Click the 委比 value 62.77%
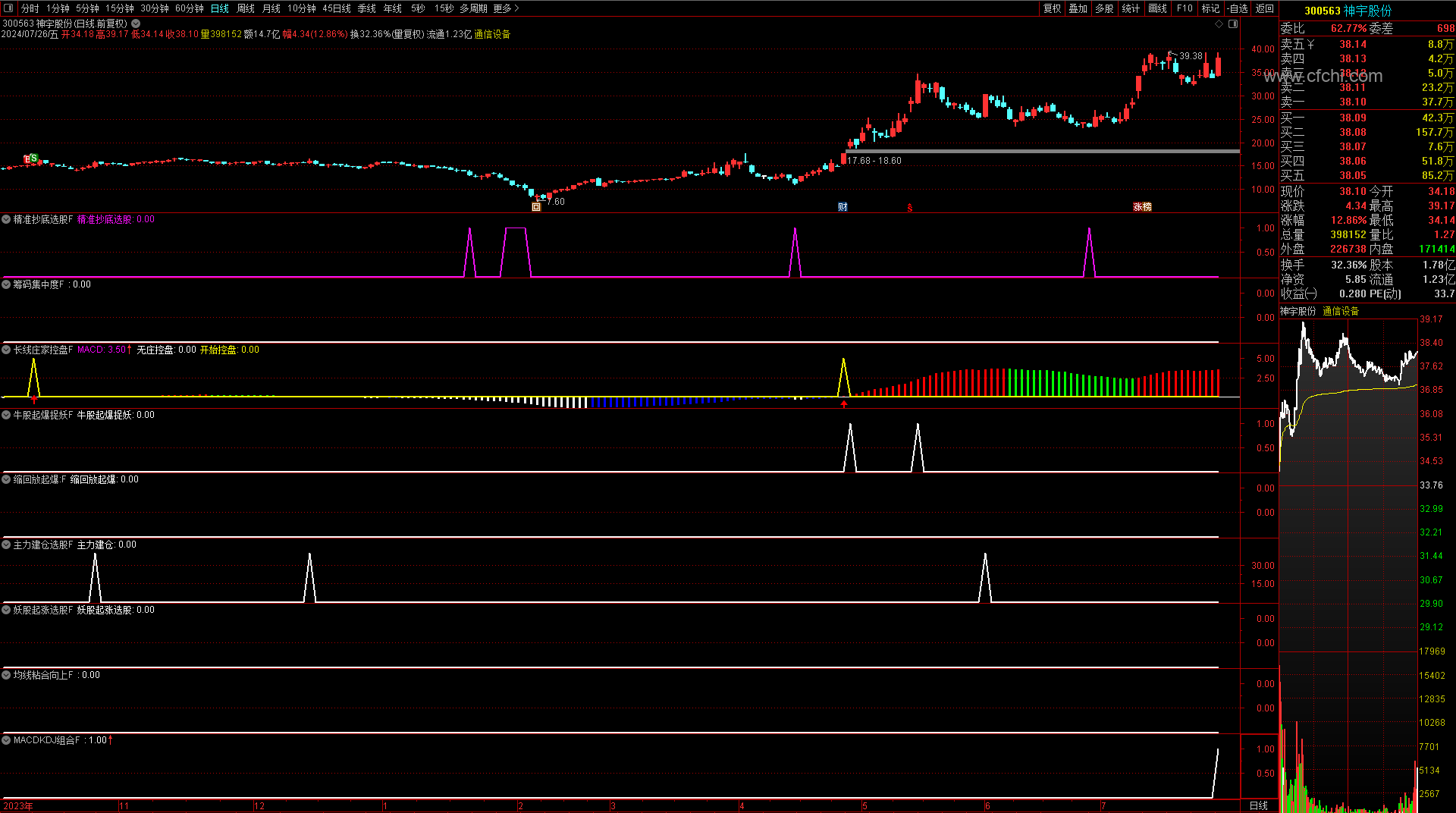Image resolution: width=1456 pixels, height=813 pixels. [1349, 28]
